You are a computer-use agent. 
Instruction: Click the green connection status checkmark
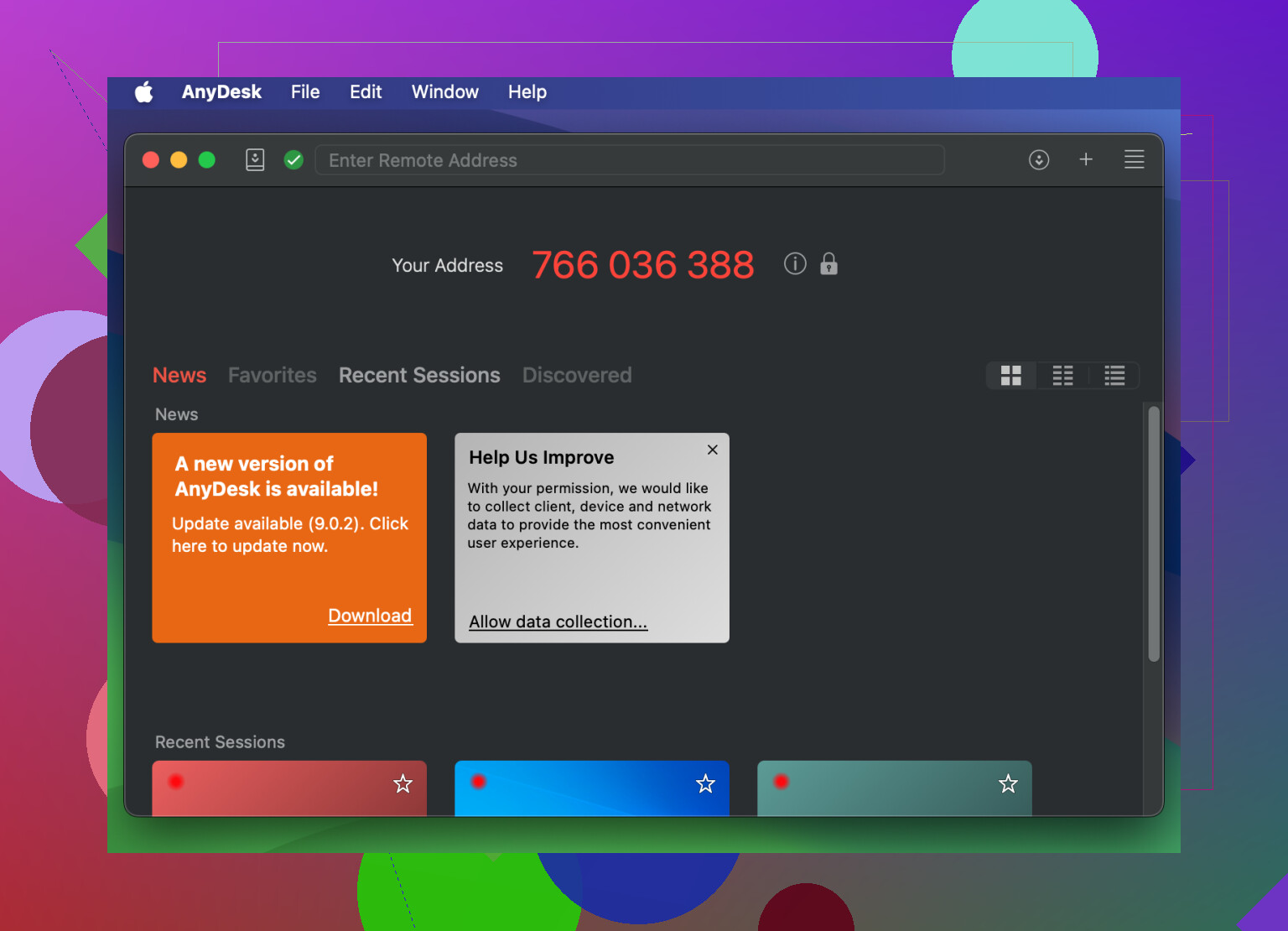click(x=293, y=159)
